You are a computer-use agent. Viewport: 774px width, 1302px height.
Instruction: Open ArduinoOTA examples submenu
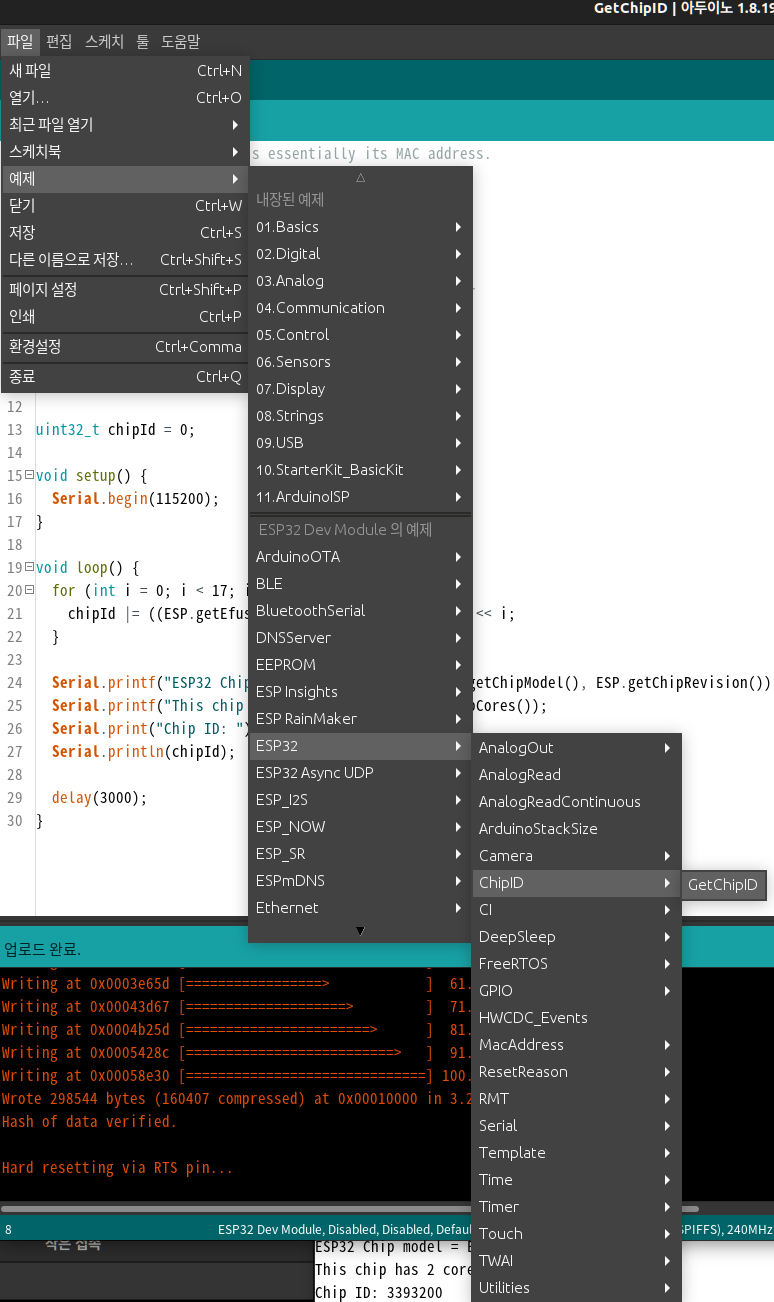coord(360,557)
